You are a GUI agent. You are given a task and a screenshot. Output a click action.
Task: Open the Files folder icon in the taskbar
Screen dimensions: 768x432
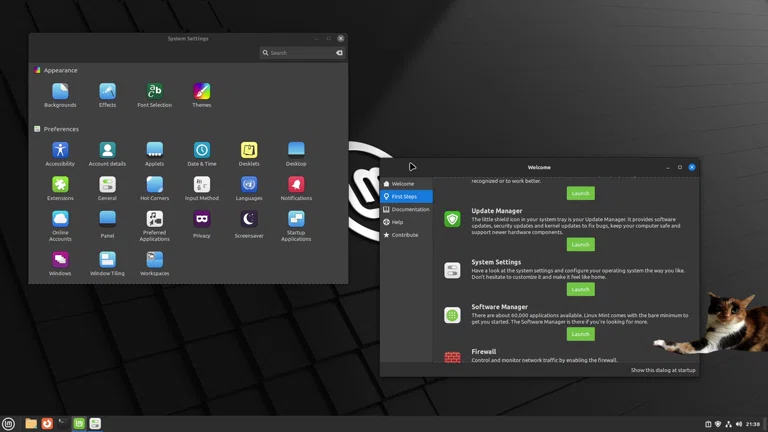(x=31, y=424)
